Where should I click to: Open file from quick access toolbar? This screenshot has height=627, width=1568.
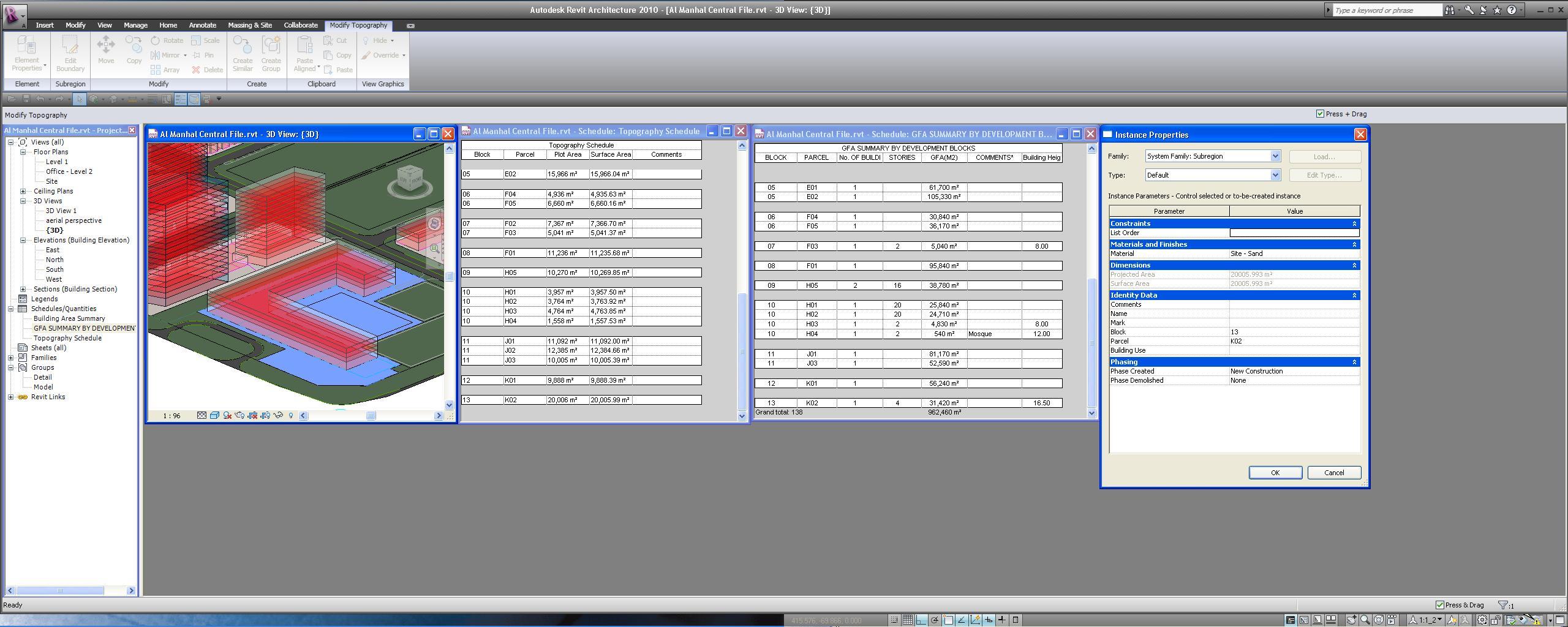[12, 99]
